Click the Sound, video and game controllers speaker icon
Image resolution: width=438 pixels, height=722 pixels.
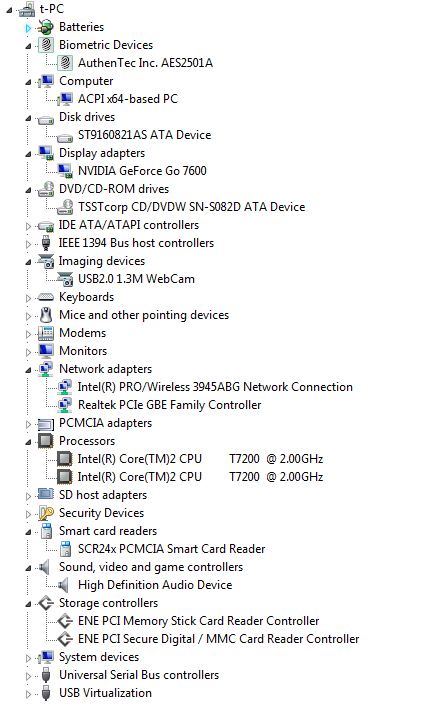tap(45, 567)
